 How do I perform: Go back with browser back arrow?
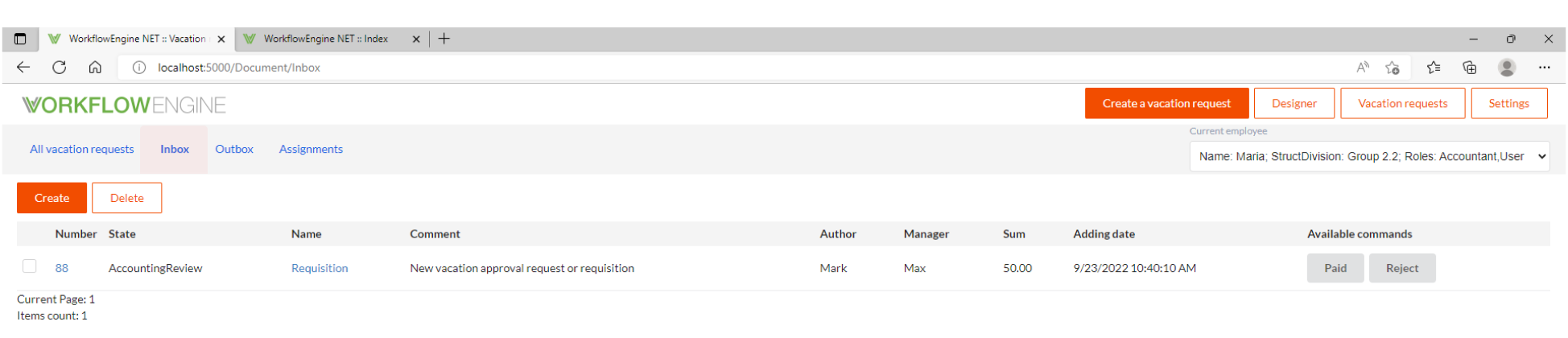click(x=23, y=68)
